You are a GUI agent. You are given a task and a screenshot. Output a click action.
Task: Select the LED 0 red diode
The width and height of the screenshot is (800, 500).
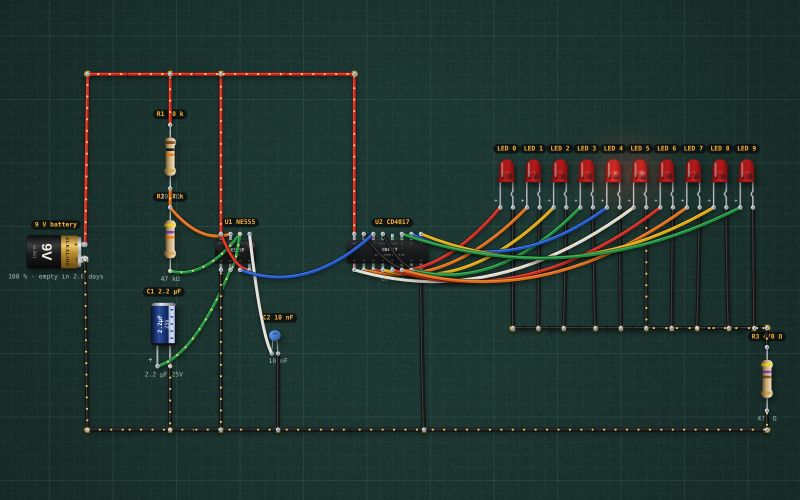507,171
